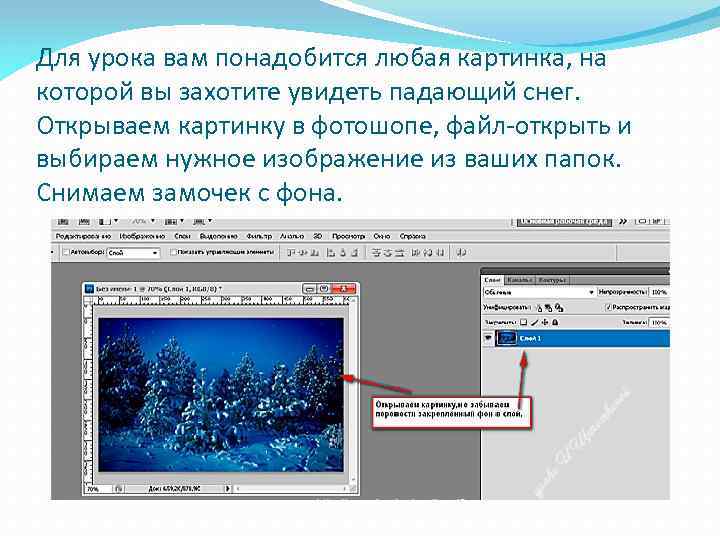Click the Mini Bridge icon in top bar
Screen dimensions: 720x540
[84, 222]
